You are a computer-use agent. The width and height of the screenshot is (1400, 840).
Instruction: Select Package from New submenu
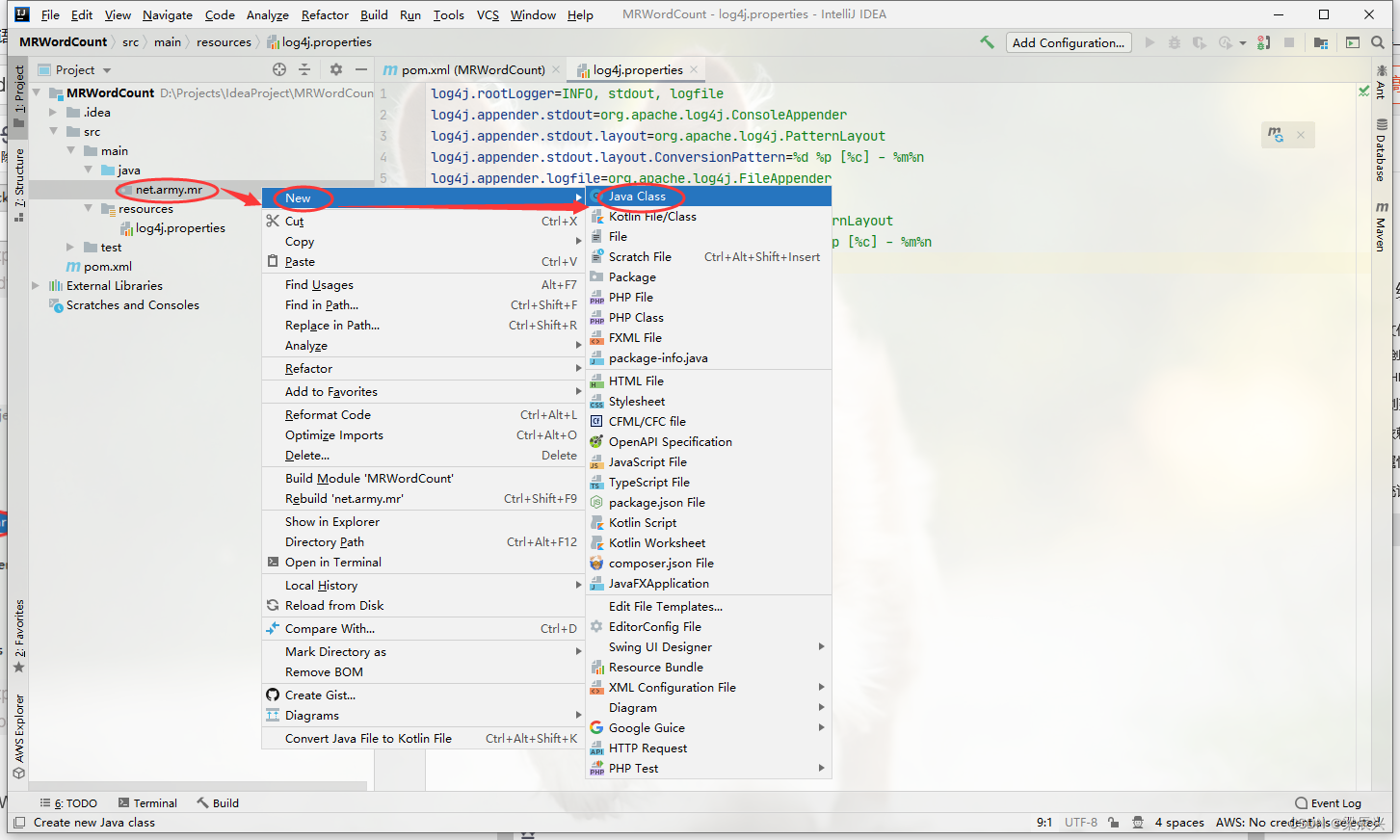[708, 277]
